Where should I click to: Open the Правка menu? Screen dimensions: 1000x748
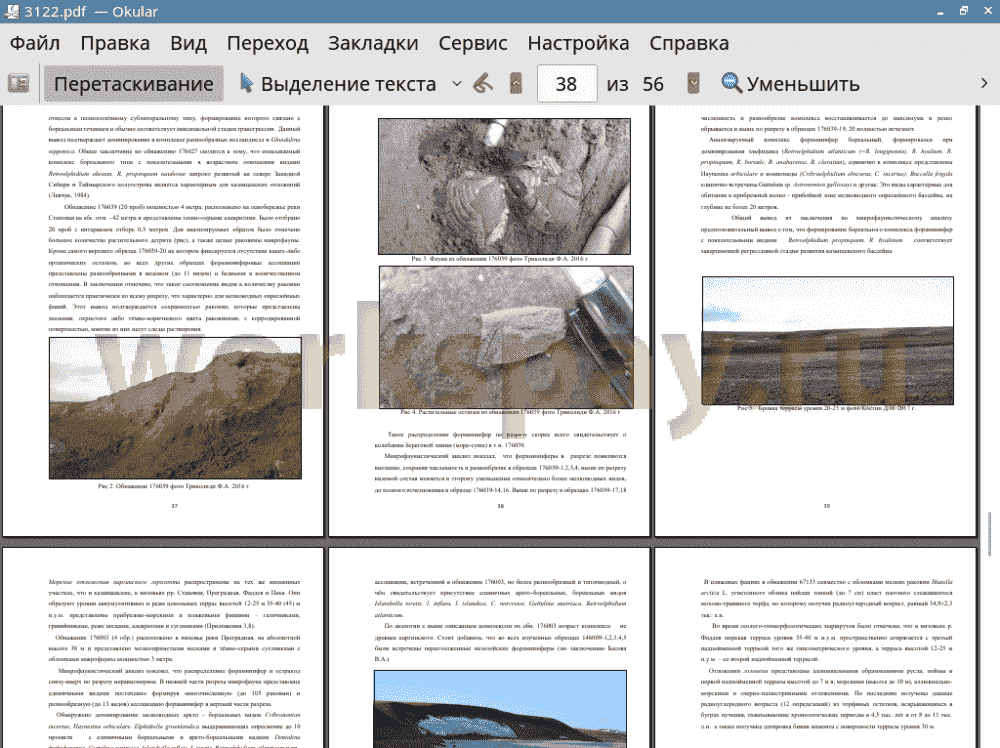(115, 43)
